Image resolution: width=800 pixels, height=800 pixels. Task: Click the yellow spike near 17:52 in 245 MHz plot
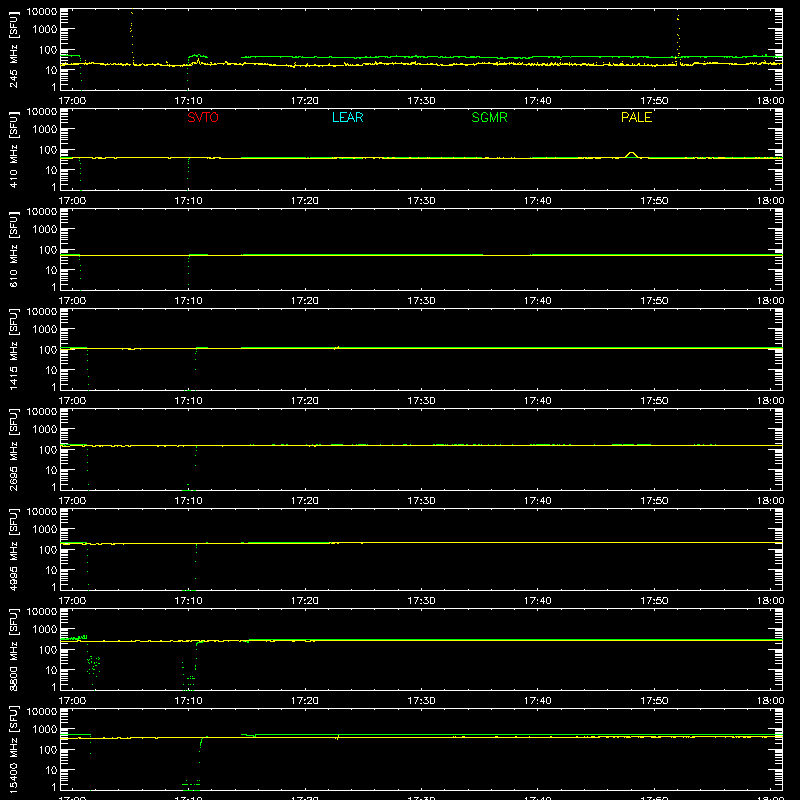(678, 40)
